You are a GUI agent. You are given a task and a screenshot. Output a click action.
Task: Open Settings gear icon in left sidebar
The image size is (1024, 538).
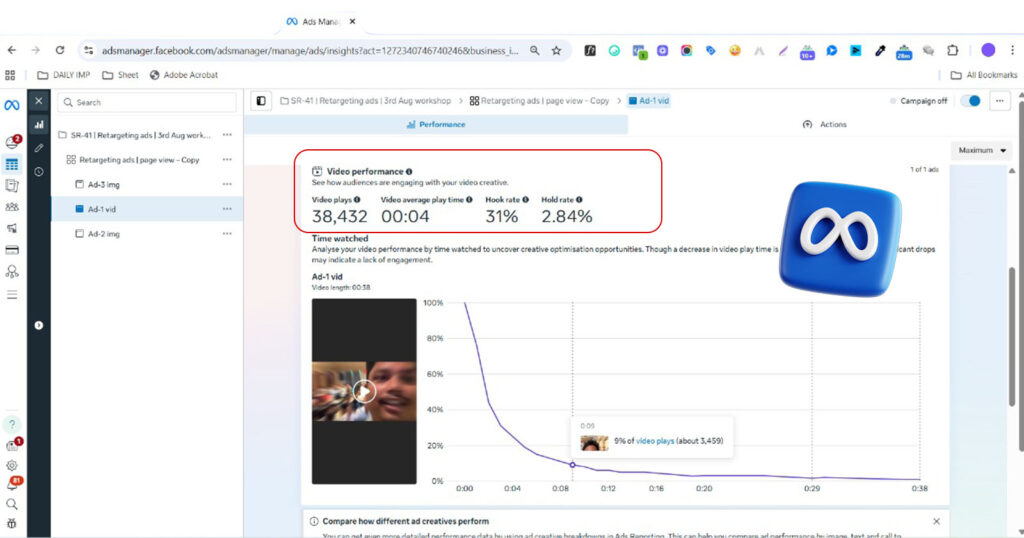[12, 466]
